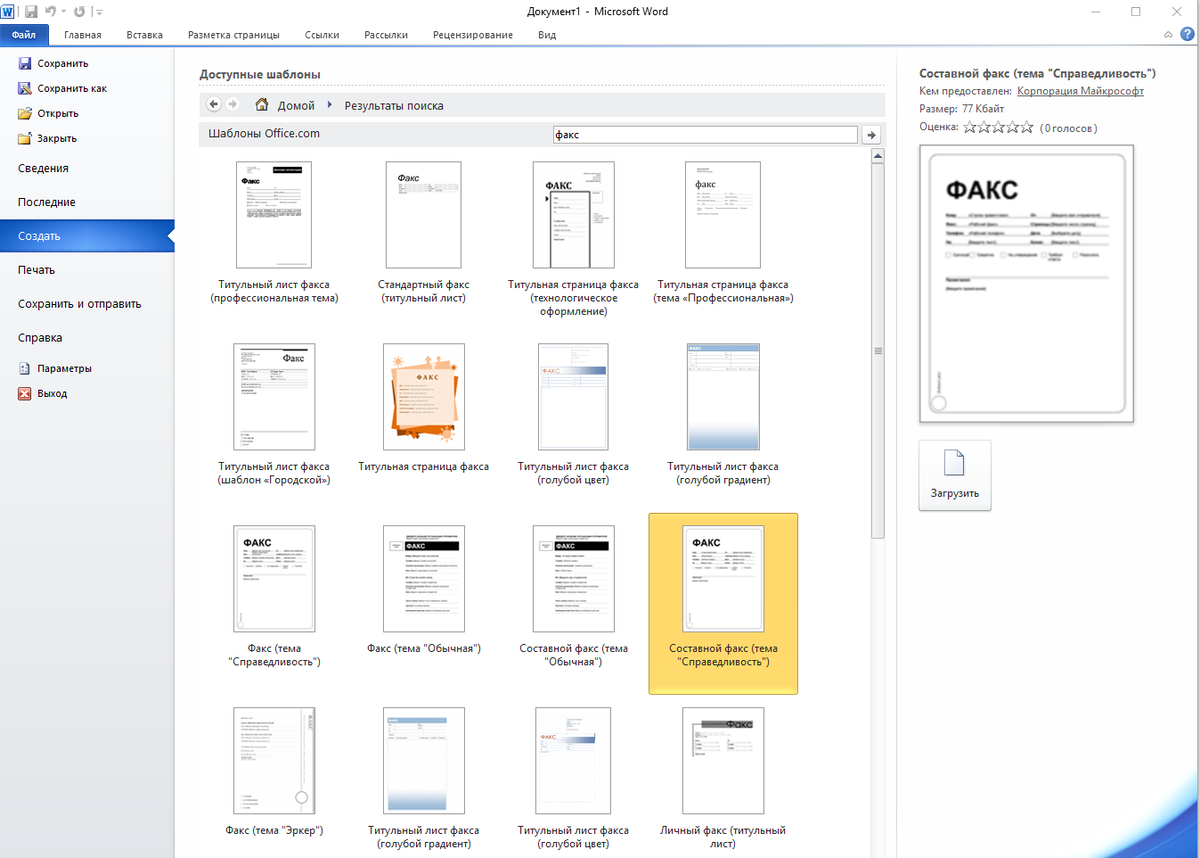Viewport: 1200px width, 858px height.
Task: Click the Домой breadcrumb link
Action: [296, 105]
